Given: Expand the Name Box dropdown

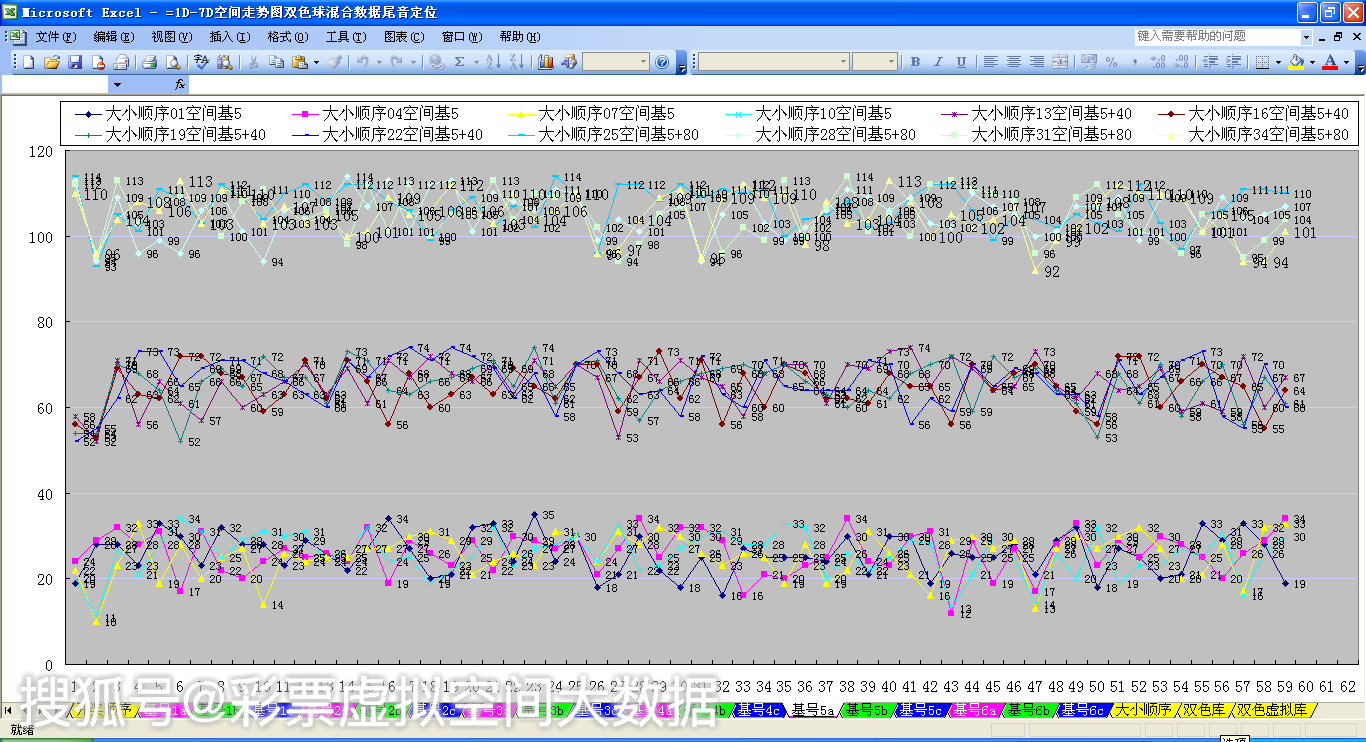Looking at the screenshot, I should coord(117,85).
